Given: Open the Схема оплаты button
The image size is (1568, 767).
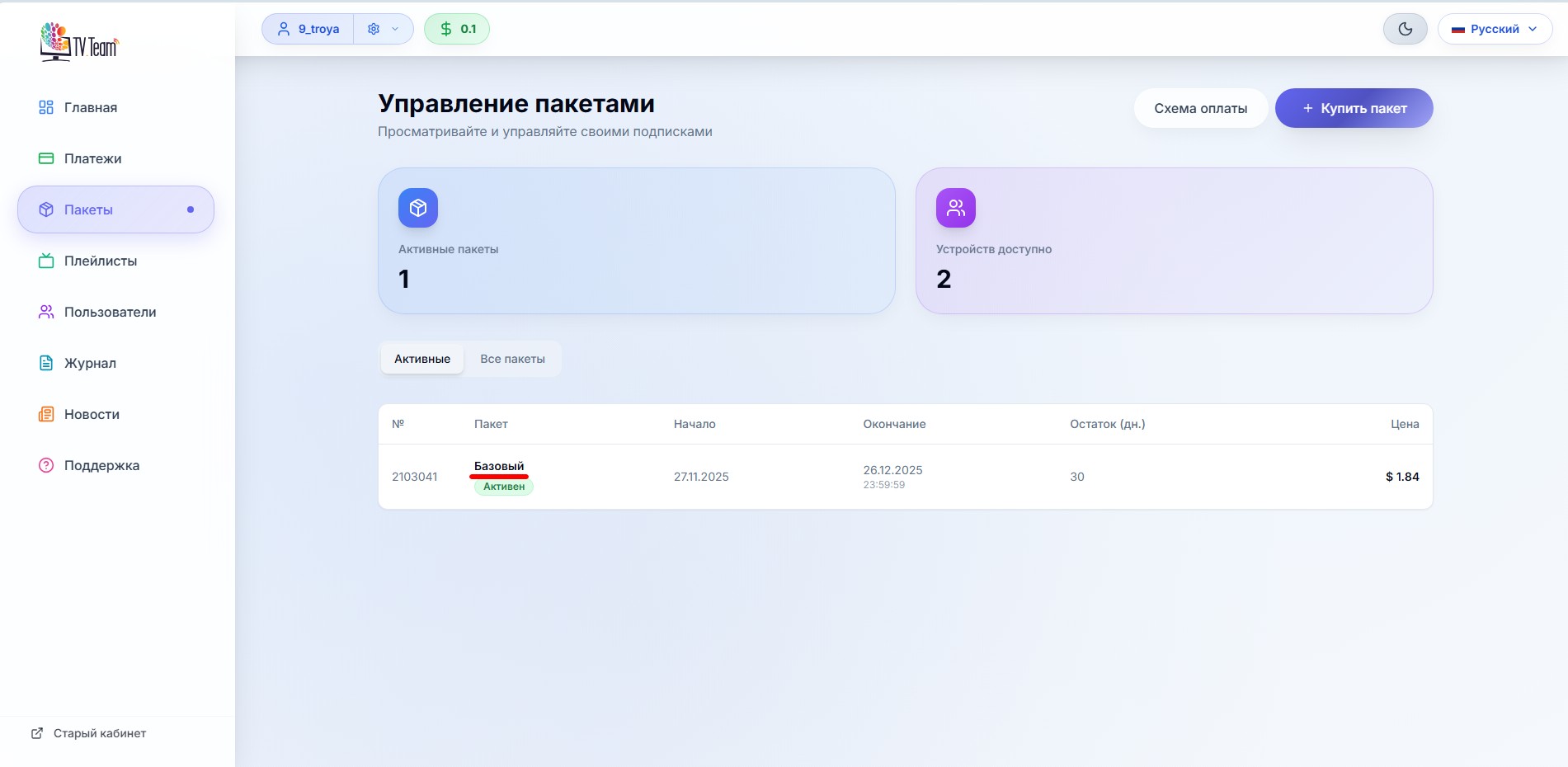Looking at the screenshot, I should pyautogui.click(x=1200, y=108).
